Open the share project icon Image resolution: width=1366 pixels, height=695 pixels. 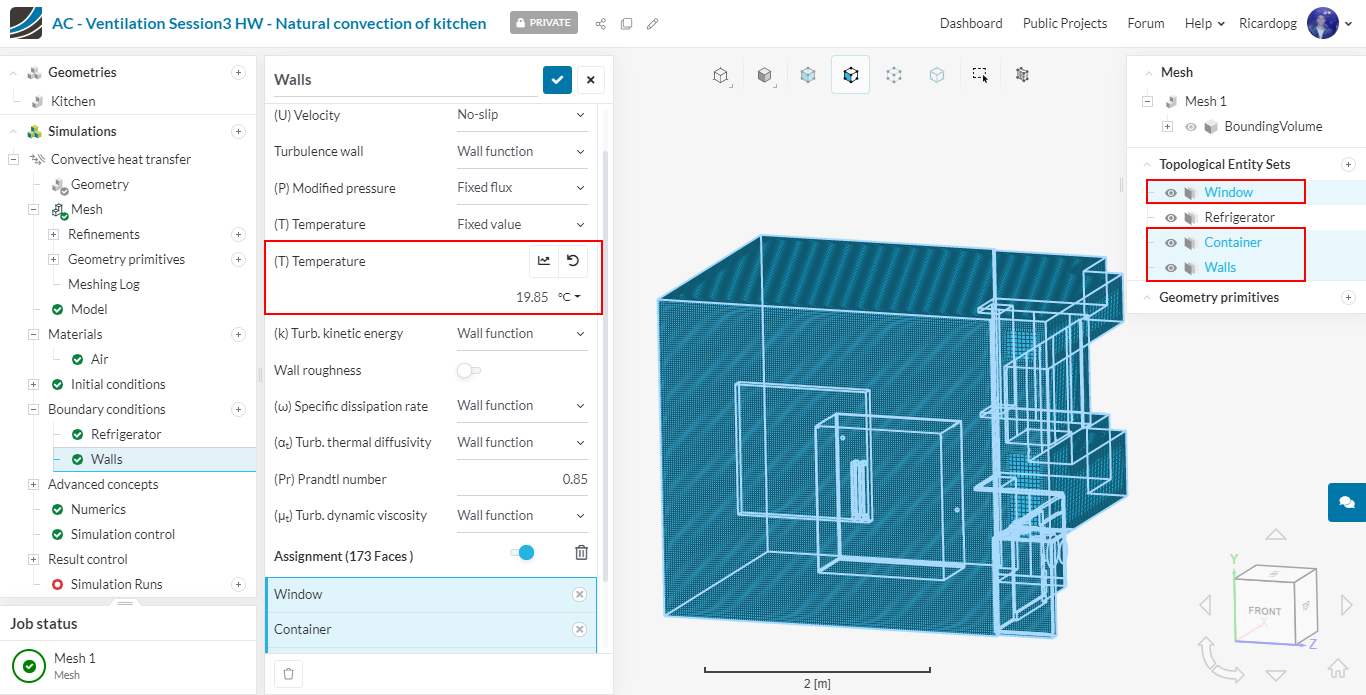(x=601, y=23)
